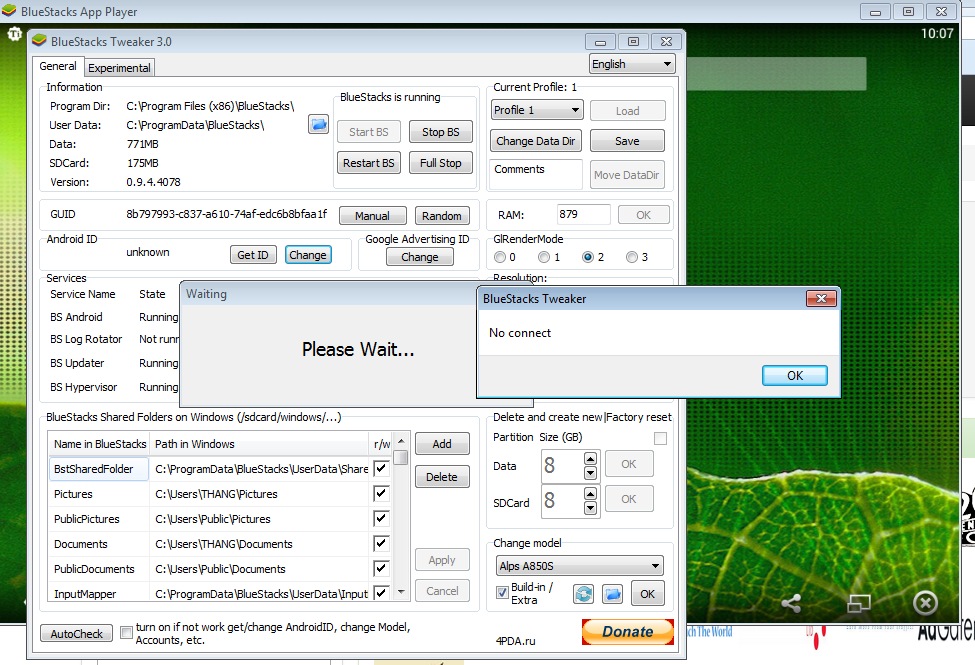Click the BlueStacks Tweaker title logo icon
Viewport: 975px width, 665px height.
pos(39,41)
